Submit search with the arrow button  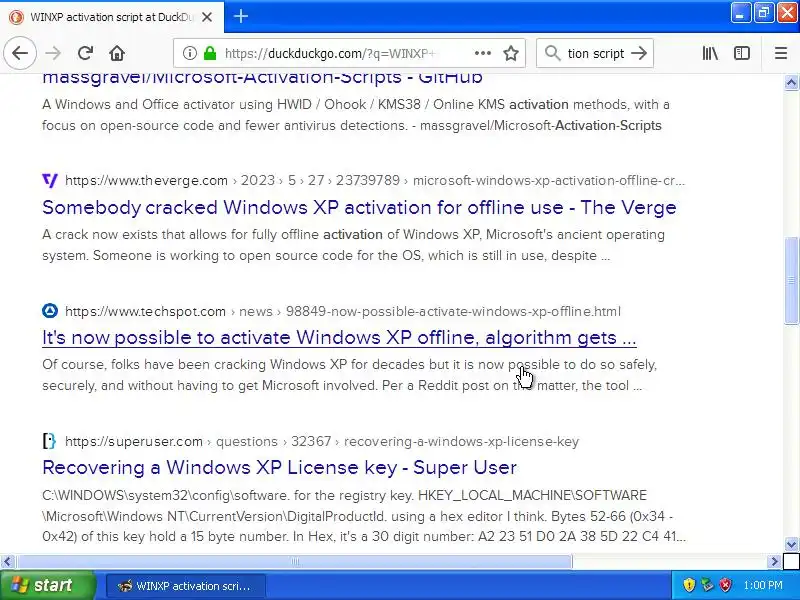coord(639,53)
